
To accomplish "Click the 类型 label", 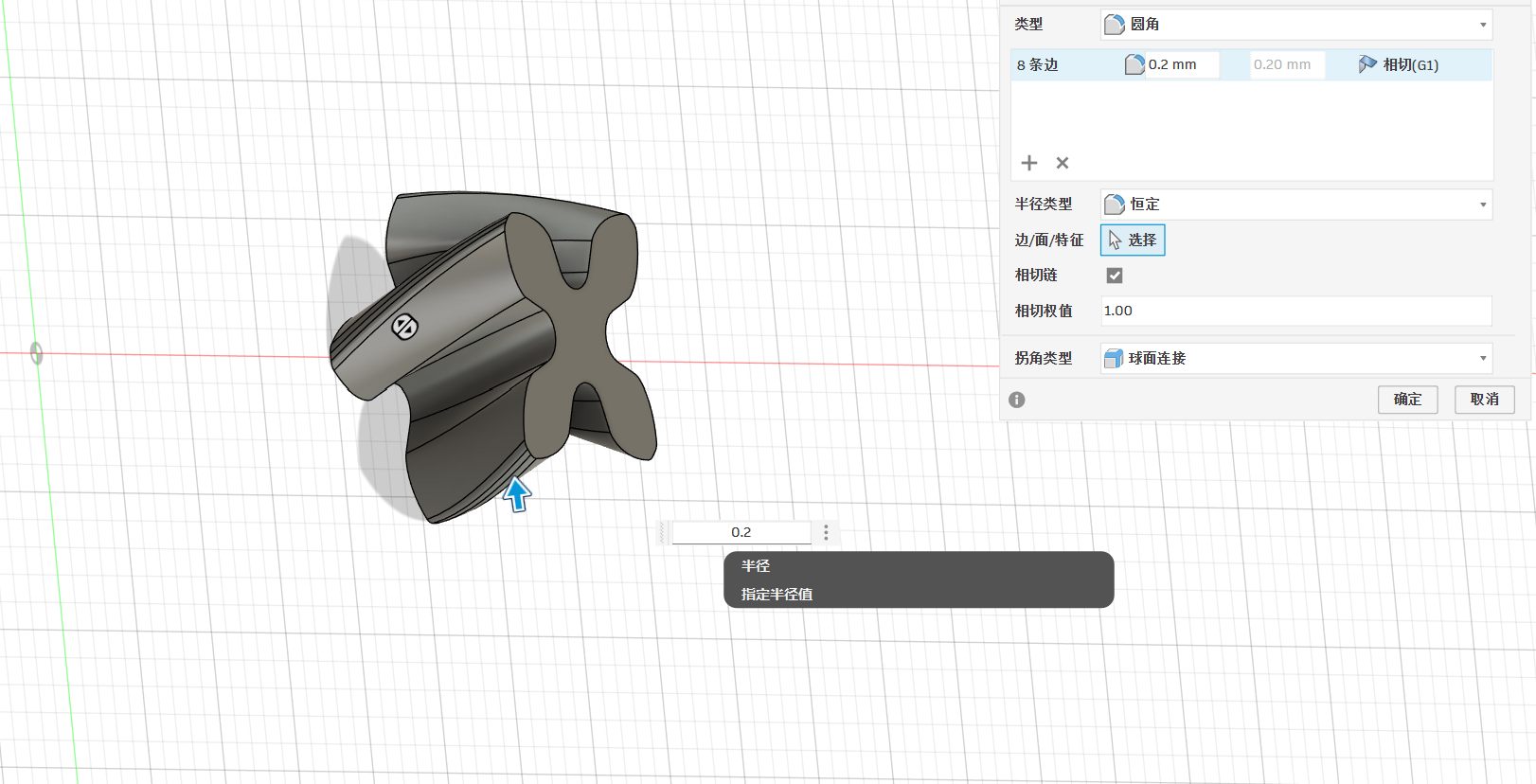I will coord(1029,25).
